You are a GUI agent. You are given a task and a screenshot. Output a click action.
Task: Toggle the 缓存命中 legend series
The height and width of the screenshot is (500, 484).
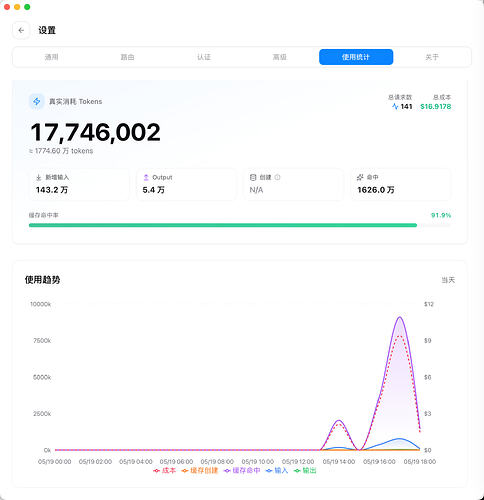coord(242,470)
